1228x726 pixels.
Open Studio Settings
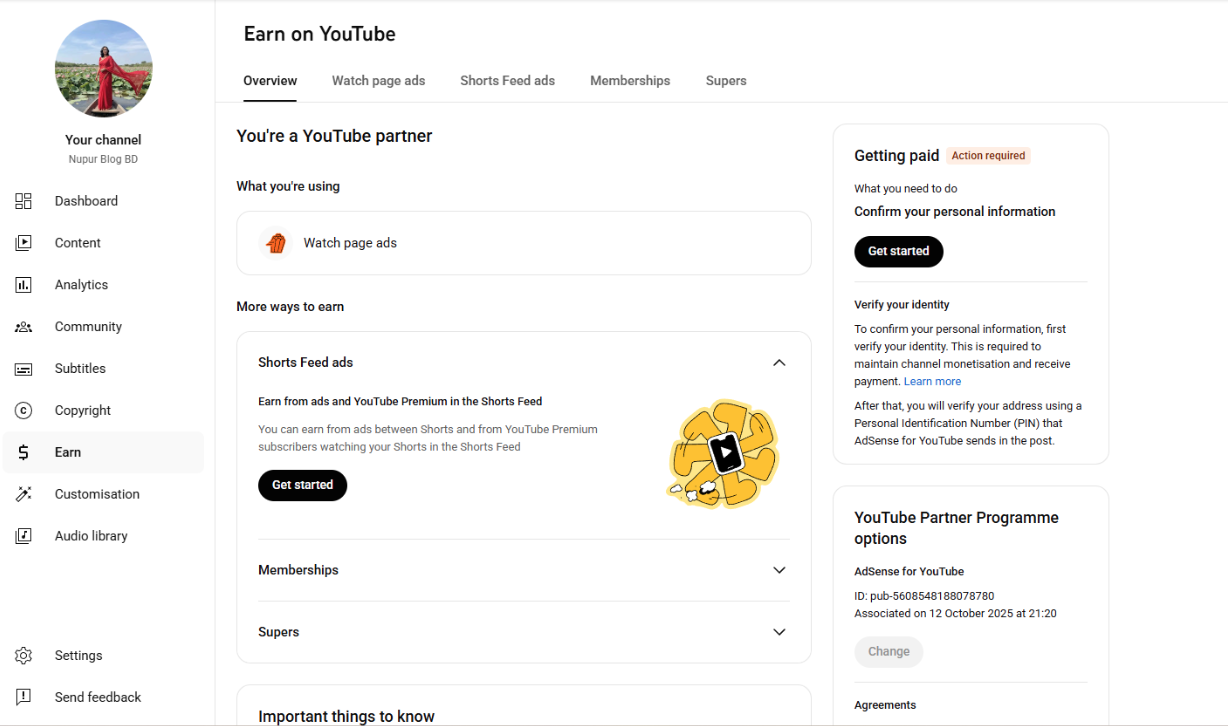[x=78, y=655]
